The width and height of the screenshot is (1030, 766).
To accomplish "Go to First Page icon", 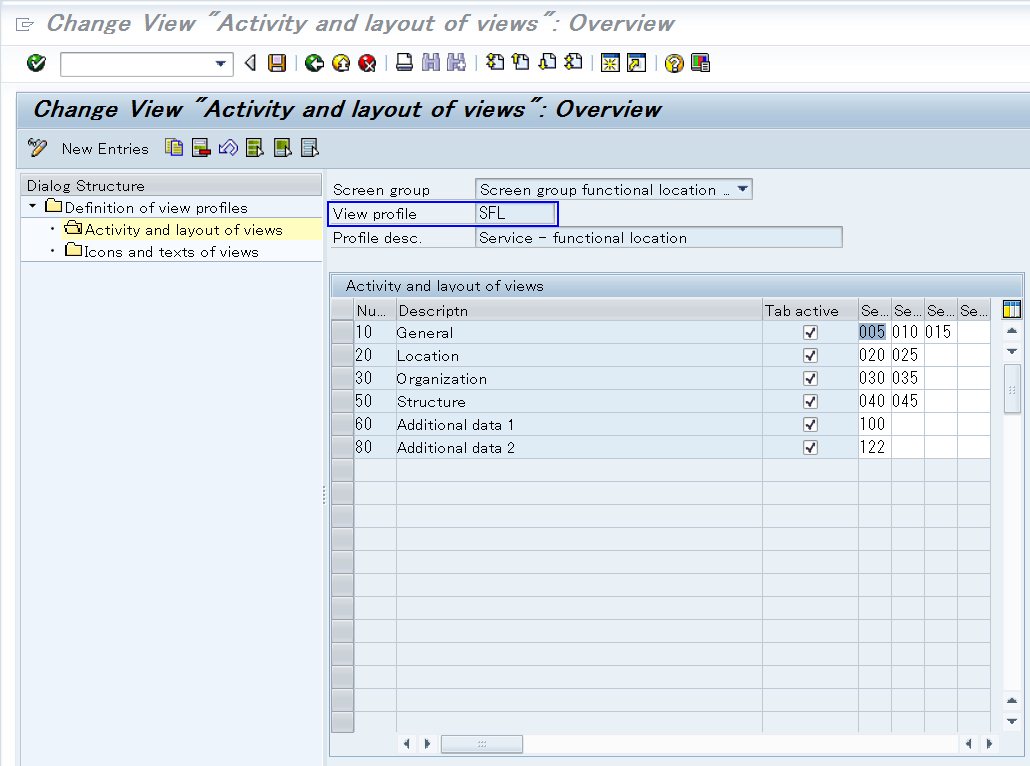I will [495, 62].
